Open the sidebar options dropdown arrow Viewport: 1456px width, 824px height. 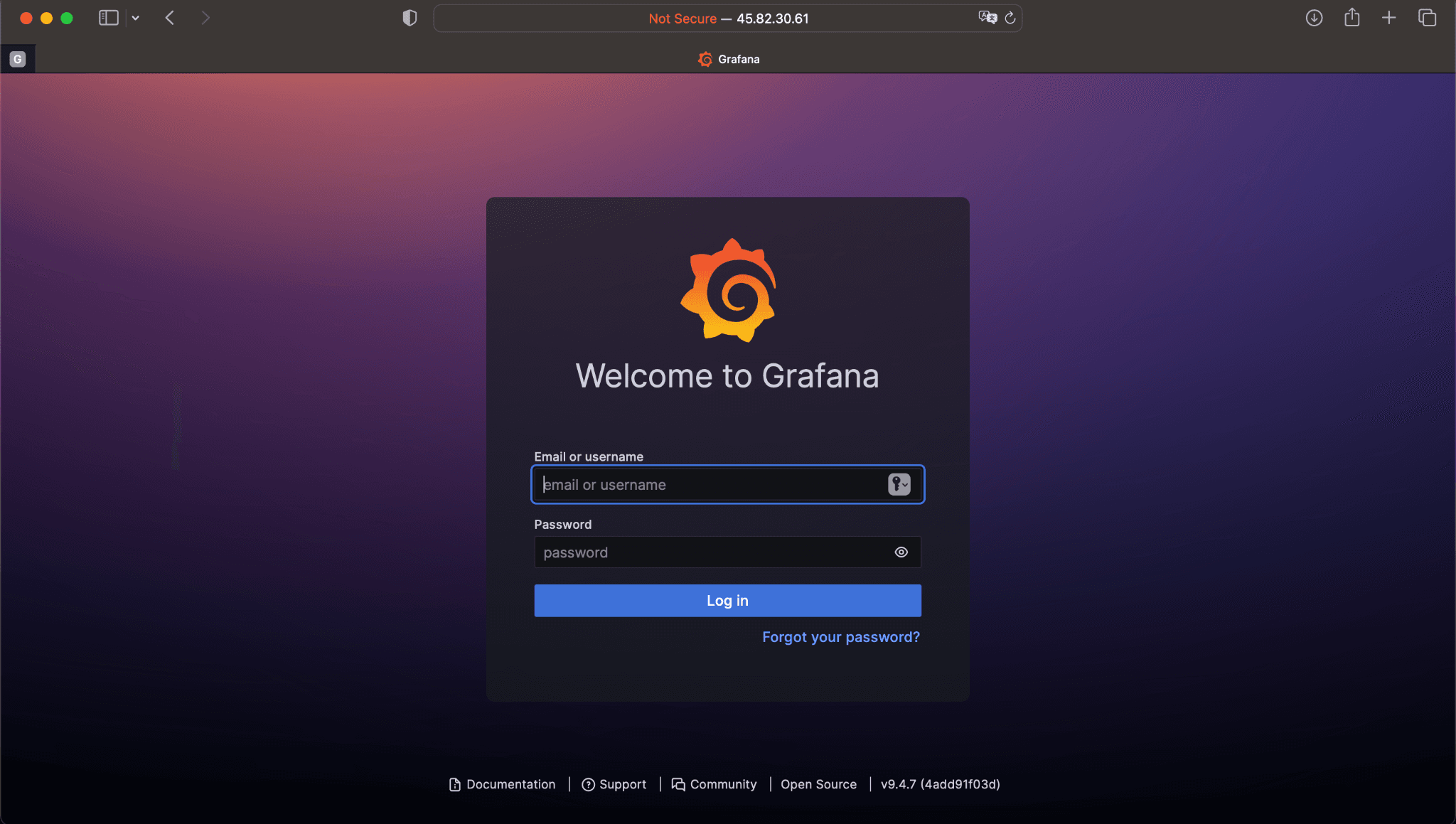click(x=135, y=18)
